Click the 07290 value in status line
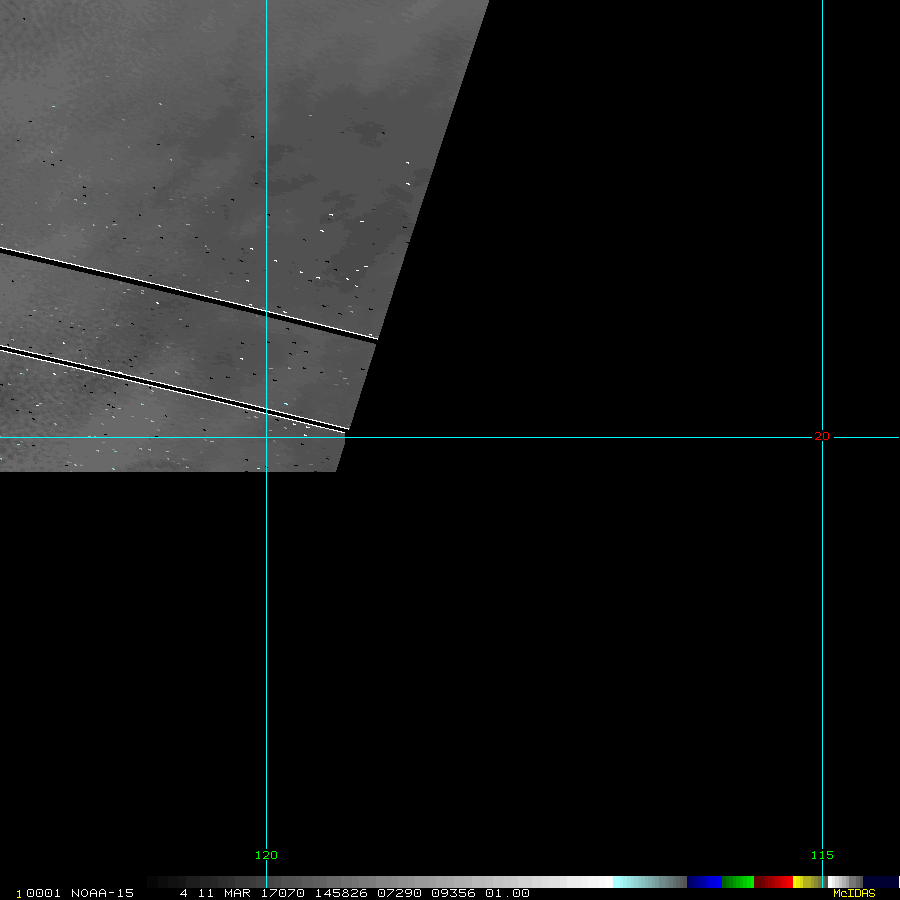This screenshot has width=900, height=900. click(x=394, y=893)
